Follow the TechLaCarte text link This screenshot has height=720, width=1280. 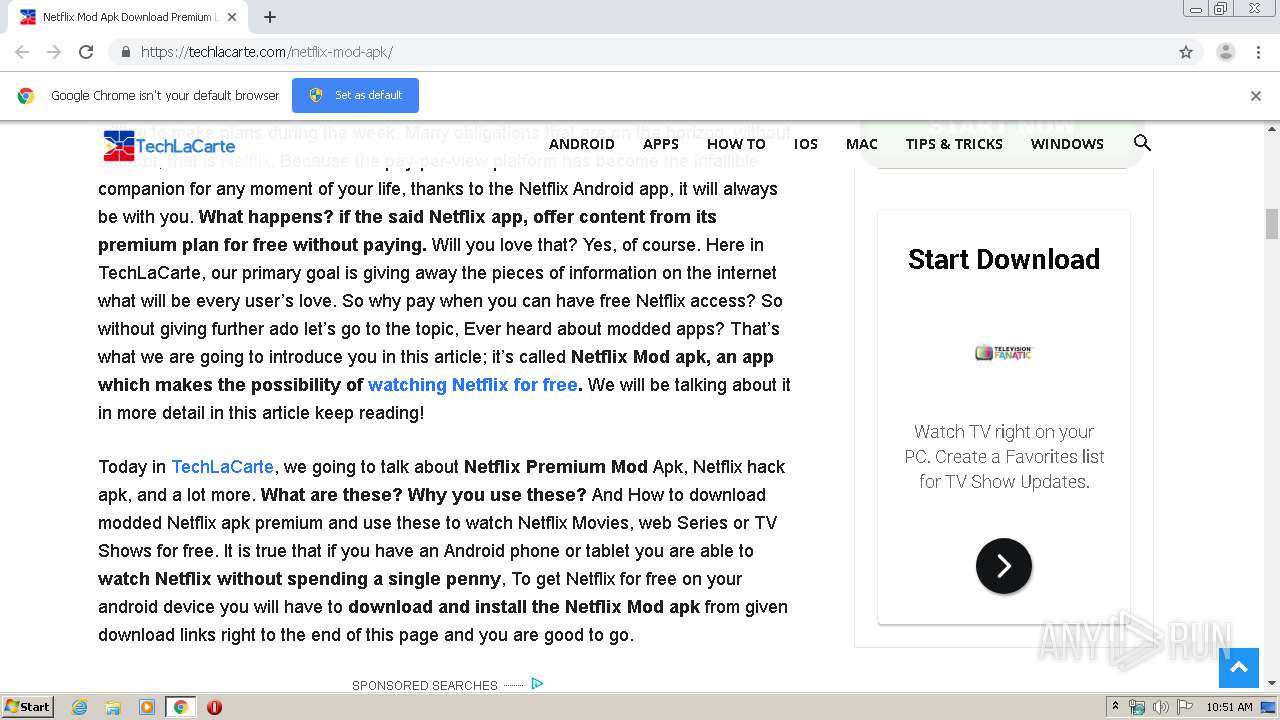pos(222,467)
